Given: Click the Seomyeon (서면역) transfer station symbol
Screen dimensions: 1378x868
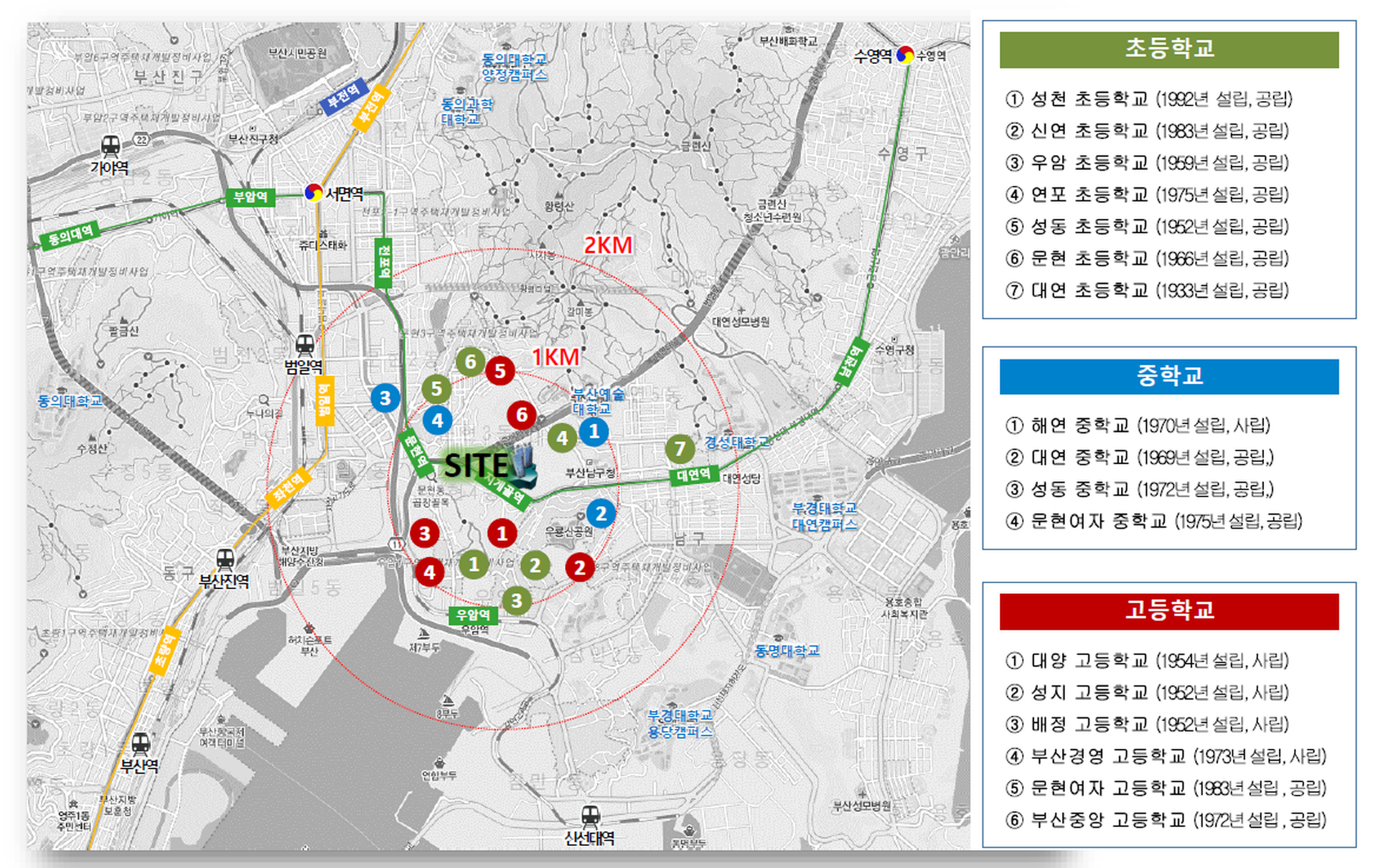Looking at the screenshot, I should click(x=314, y=192).
